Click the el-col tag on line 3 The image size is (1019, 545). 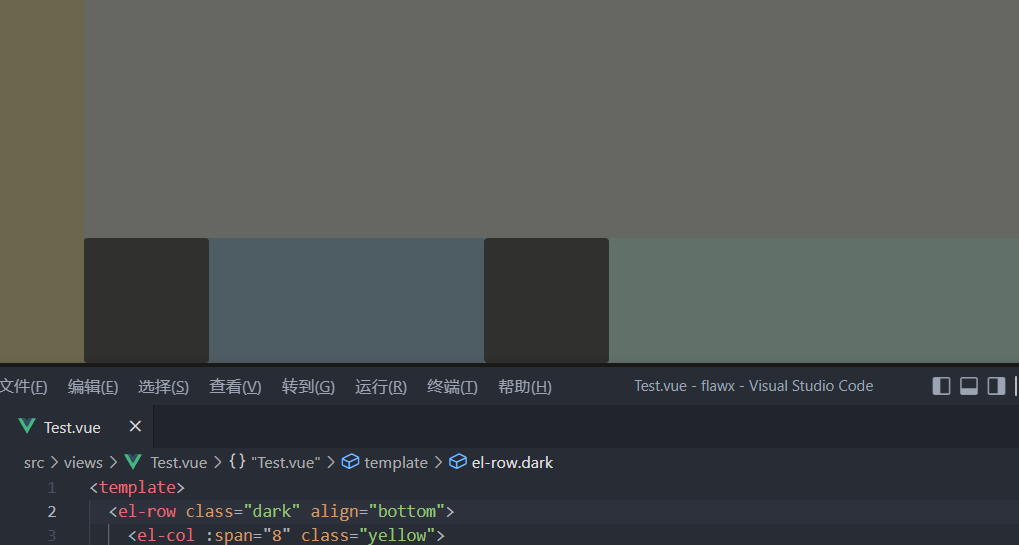(x=166, y=535)
